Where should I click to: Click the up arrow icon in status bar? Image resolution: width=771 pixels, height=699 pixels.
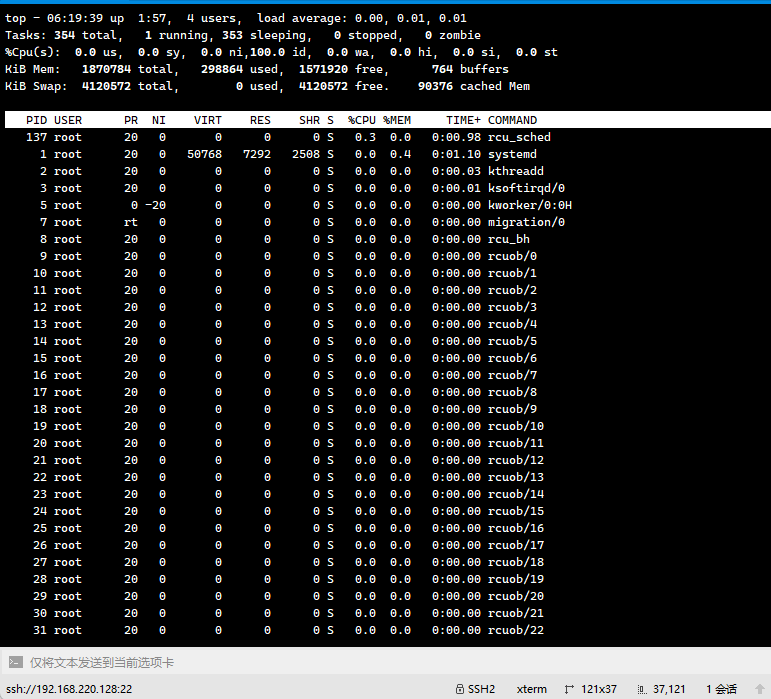click(760, 689)
